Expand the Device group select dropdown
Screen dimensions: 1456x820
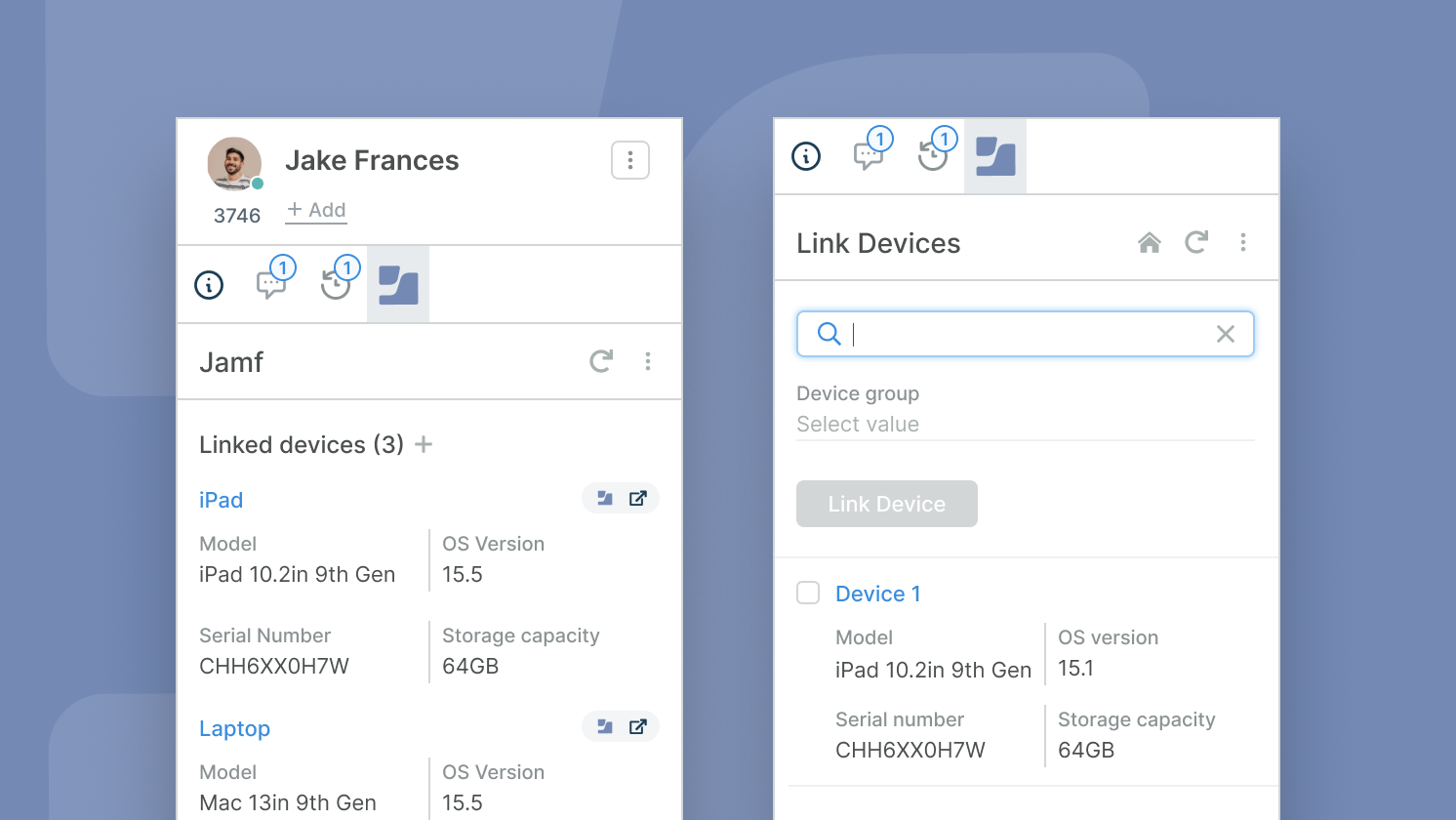1025,425
